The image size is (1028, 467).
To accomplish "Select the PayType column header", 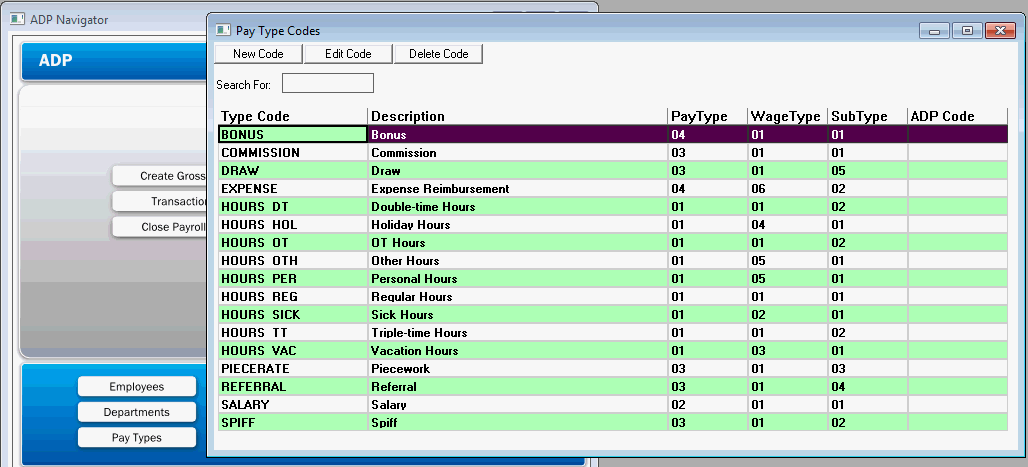I will pyautogui.click(x=708, y=116).
